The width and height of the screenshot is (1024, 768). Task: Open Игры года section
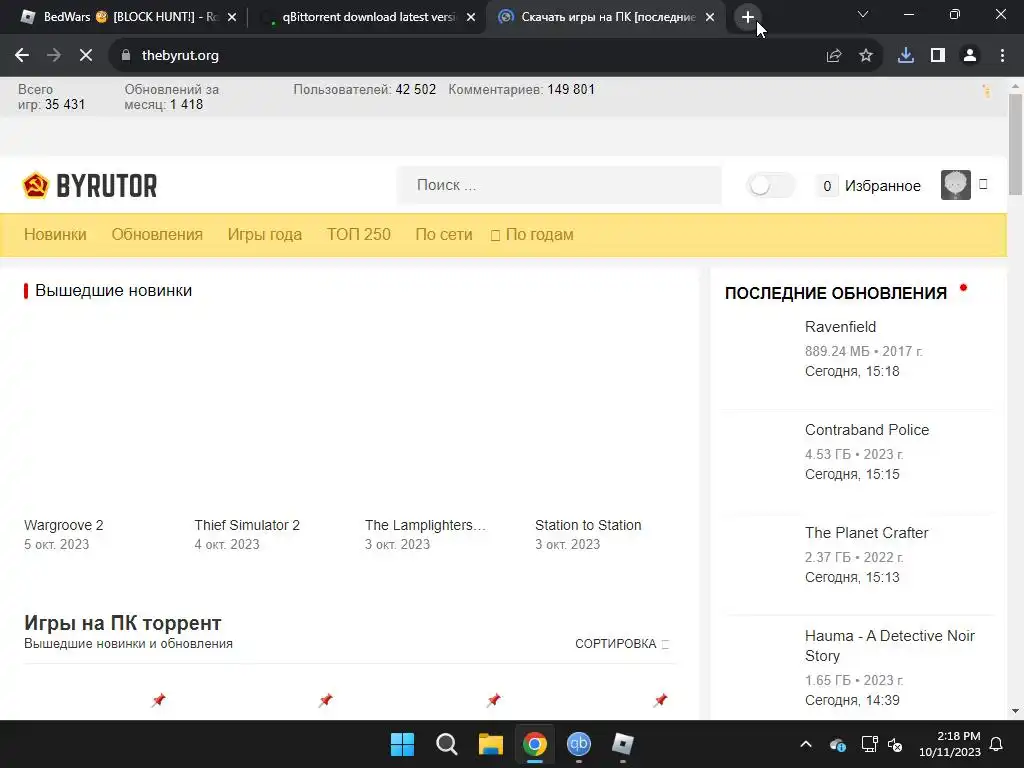(264, 234)
